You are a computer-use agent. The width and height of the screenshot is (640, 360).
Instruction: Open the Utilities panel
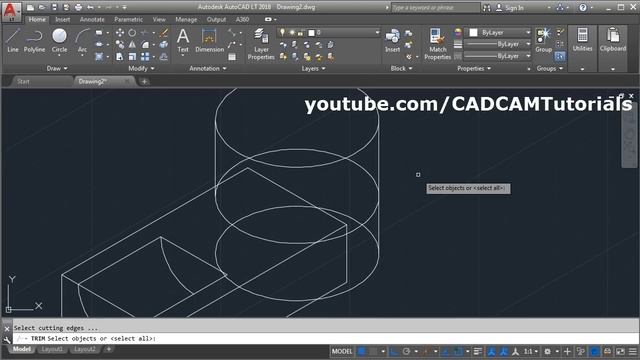coord(582,40)
